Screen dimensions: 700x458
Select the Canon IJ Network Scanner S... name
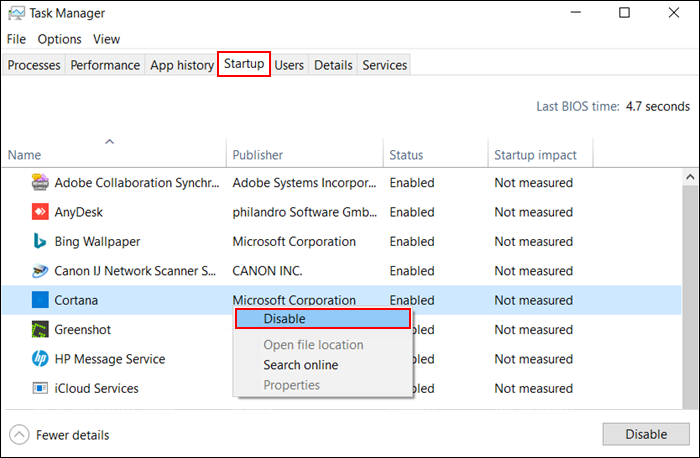tap(135, 271)
